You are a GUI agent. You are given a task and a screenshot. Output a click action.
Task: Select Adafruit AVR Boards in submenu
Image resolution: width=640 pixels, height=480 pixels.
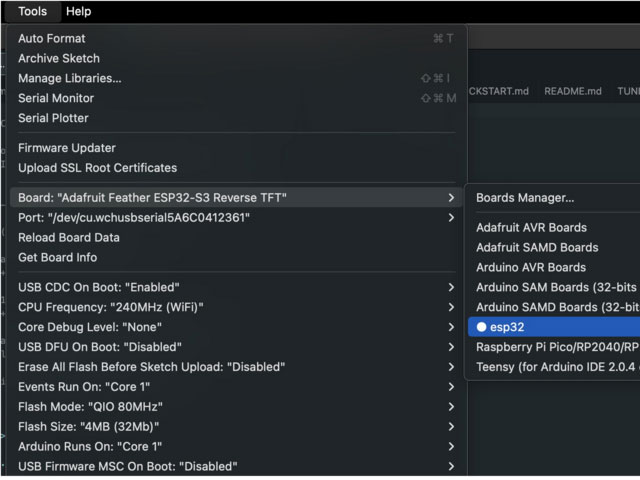[x=554, y=228]
